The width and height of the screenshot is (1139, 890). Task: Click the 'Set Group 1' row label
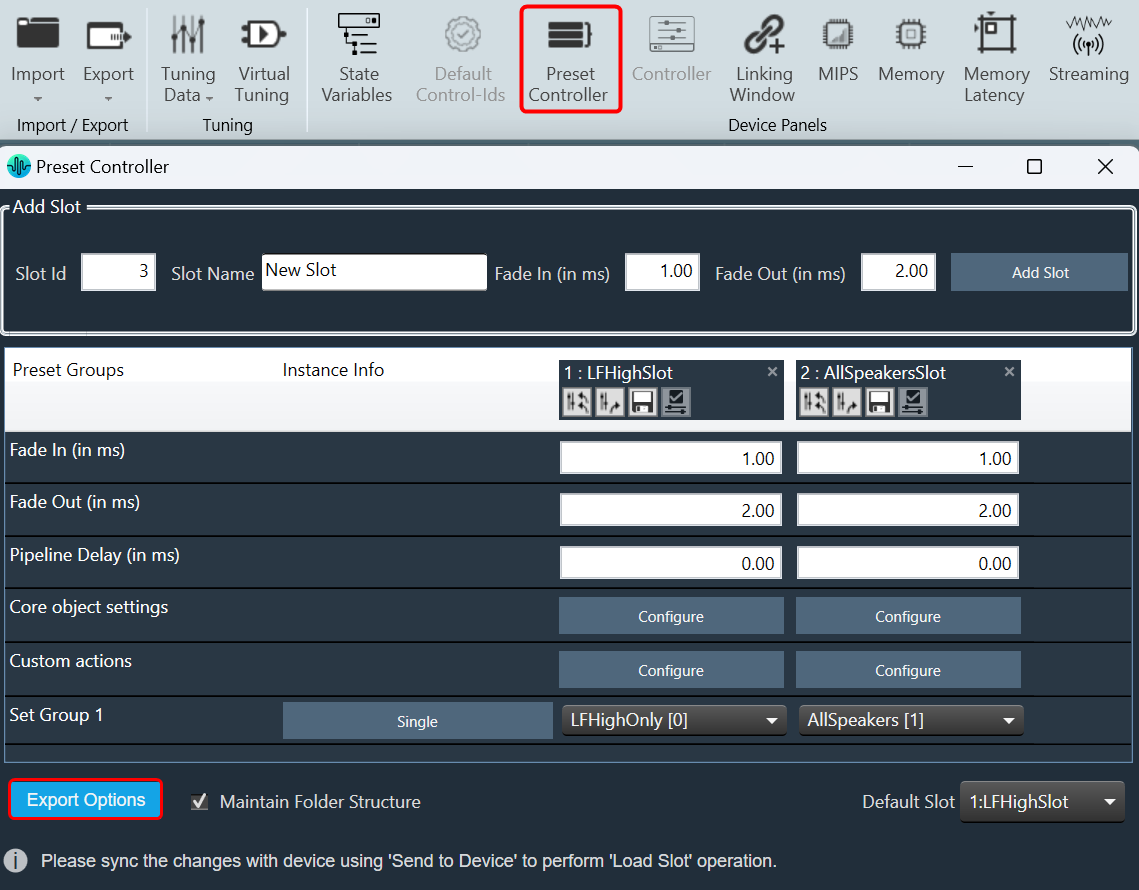pos(56,715)
